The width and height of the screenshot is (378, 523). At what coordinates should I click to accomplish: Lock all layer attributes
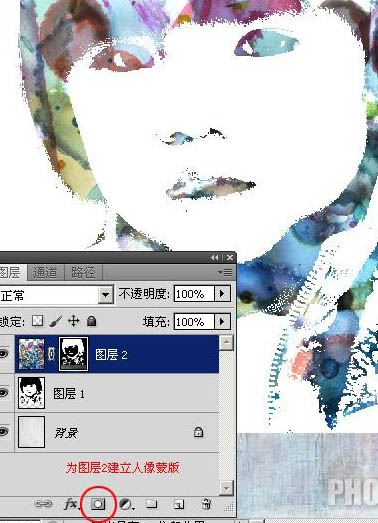click(x=91, y=321)
